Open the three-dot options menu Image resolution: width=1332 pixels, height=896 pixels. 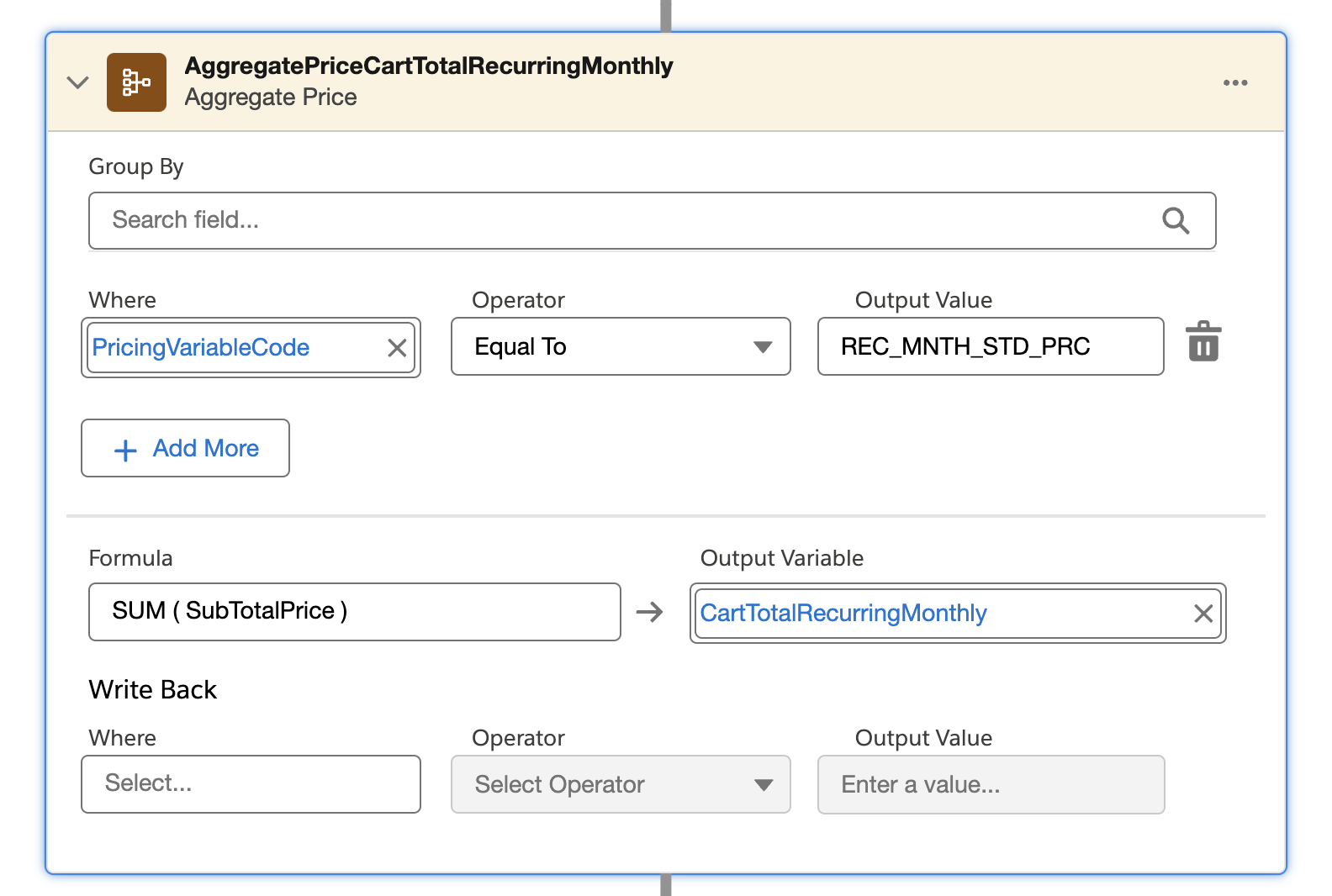pyautogui.click(x=1234, y=82)
